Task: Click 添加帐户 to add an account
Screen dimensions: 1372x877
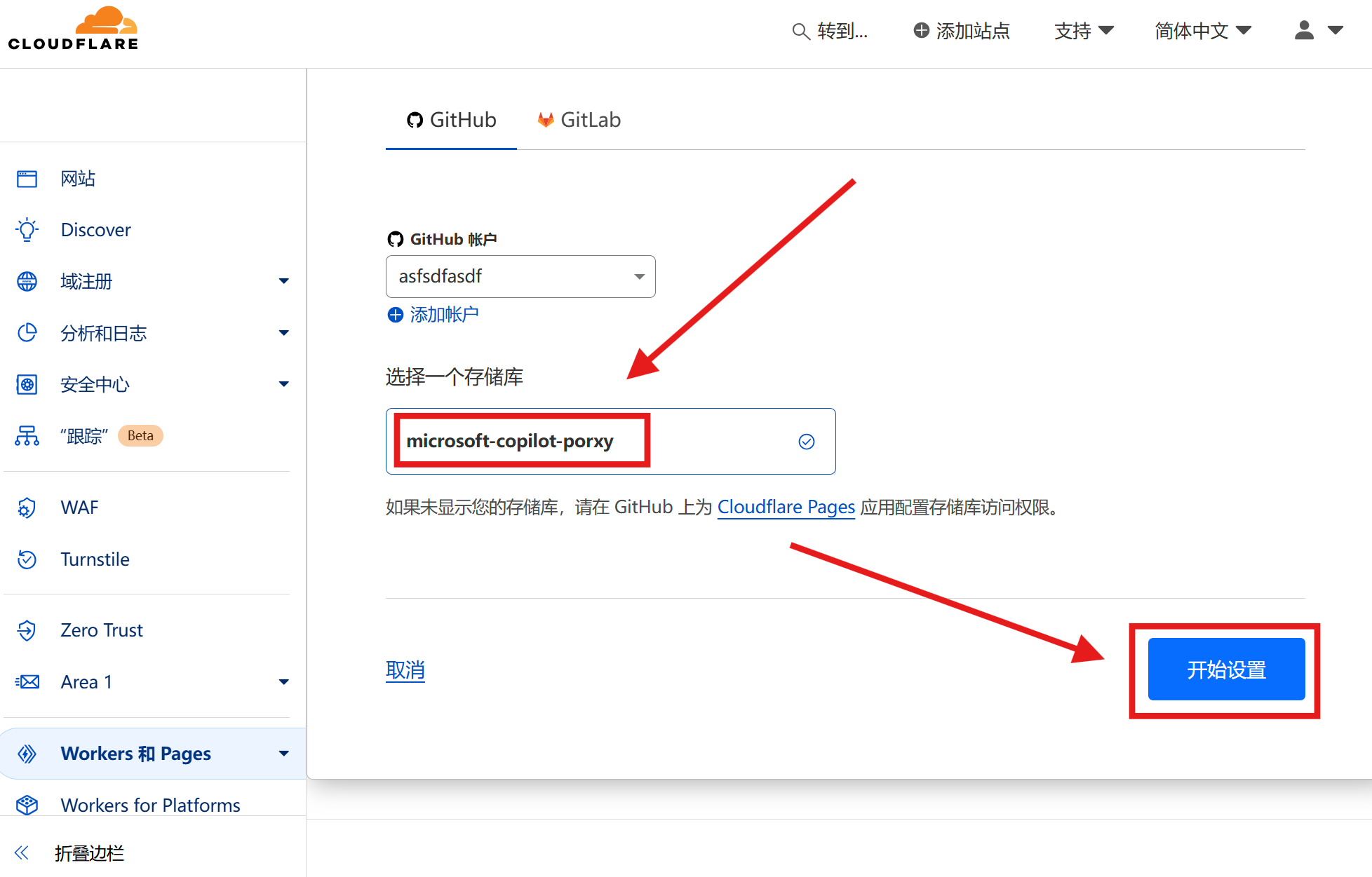Action: tap(433, 315)
